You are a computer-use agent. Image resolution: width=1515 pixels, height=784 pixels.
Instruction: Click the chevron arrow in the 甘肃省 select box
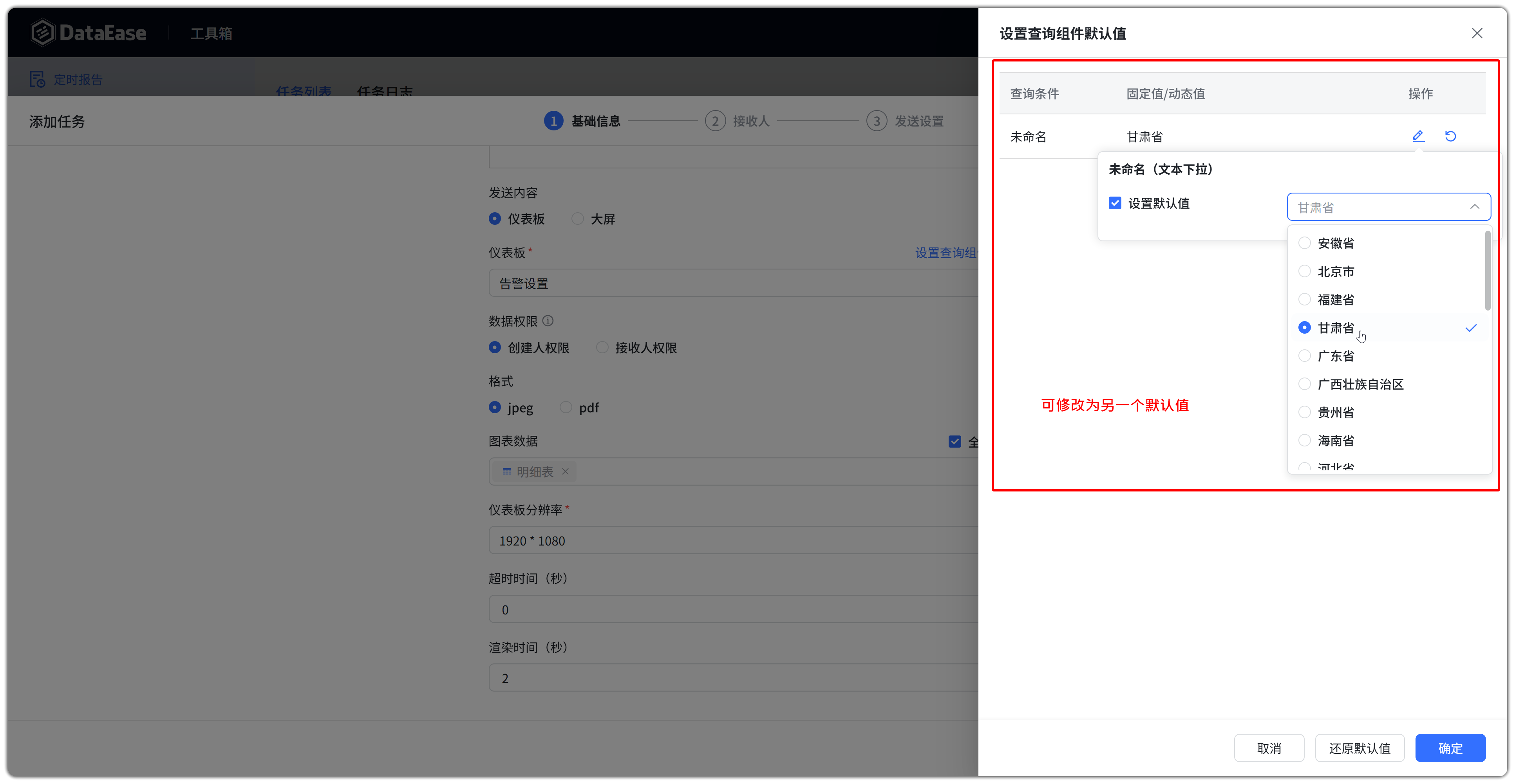[1474, 207]
